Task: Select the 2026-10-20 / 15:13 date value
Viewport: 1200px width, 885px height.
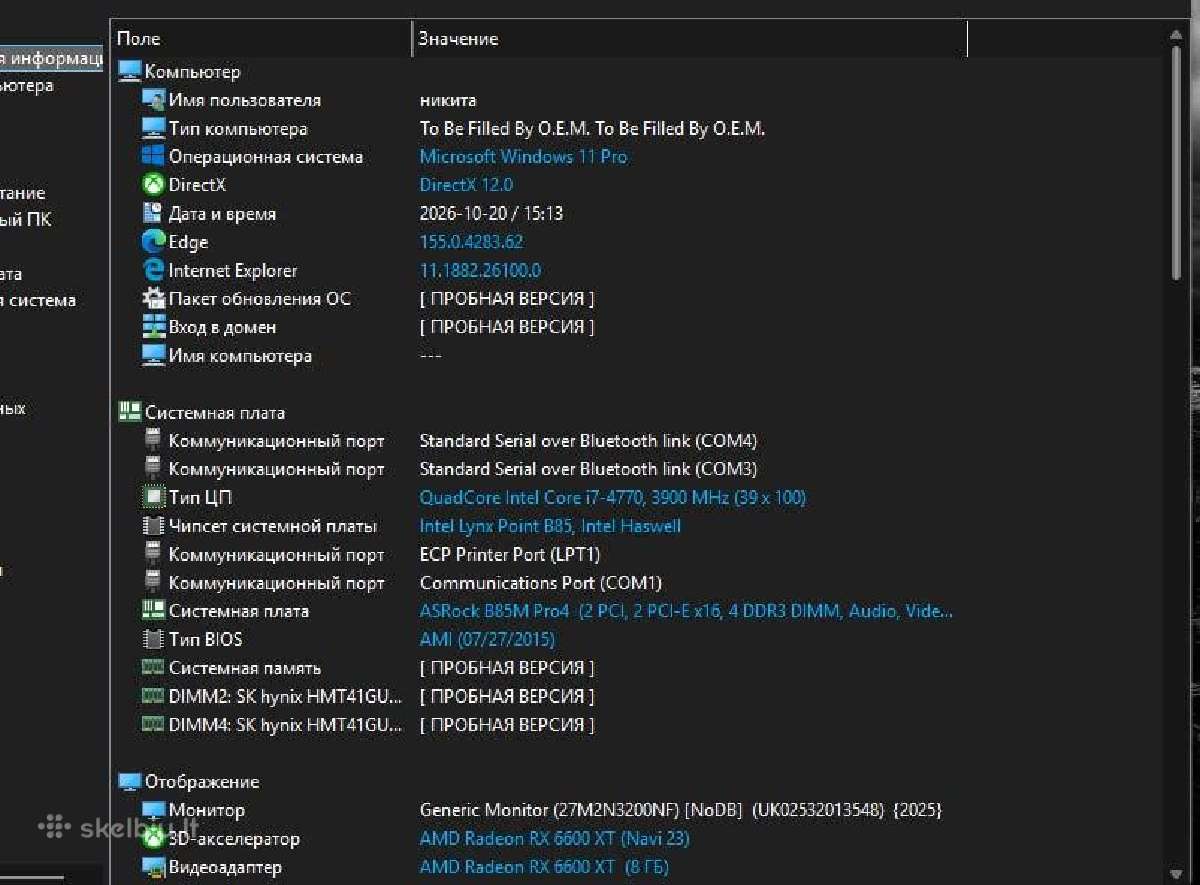Action: point(491,214)
